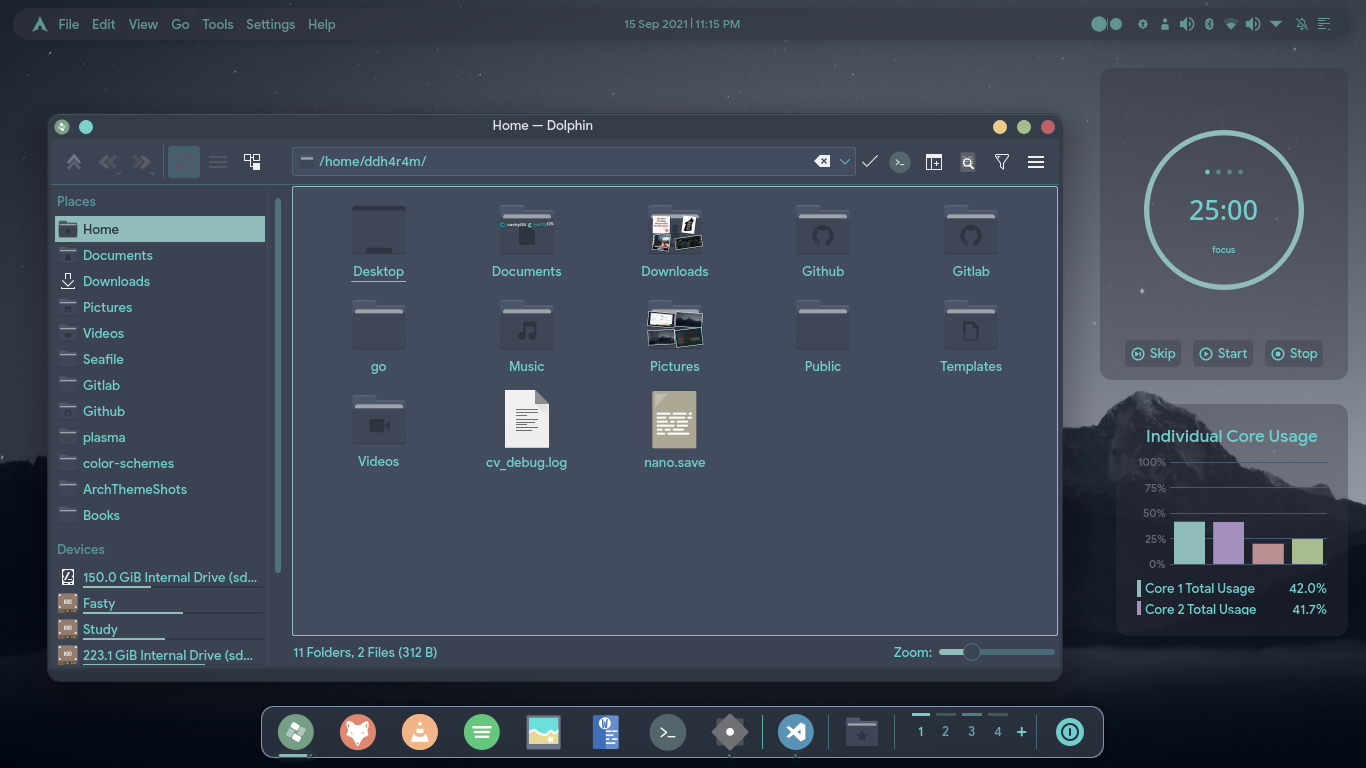Open the Fasty device
This screenshot has height=768, width=1366.
point(160,603)
